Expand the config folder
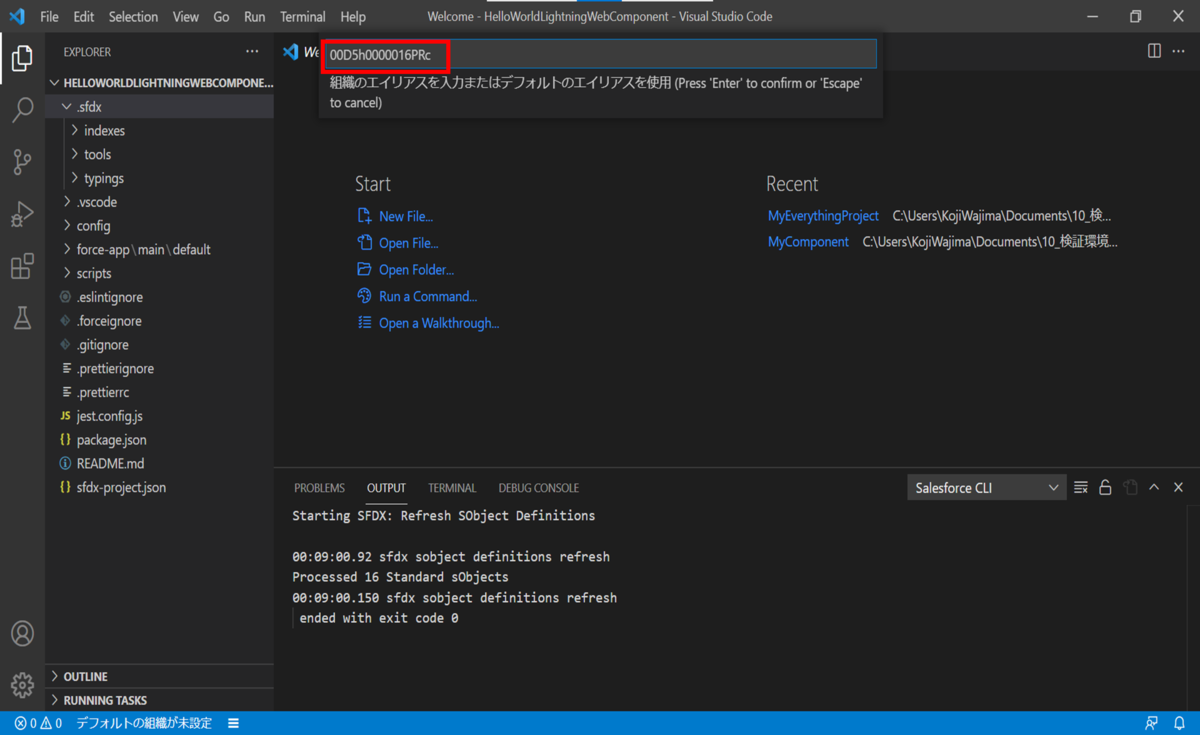The width and height of the screenshot is (1200, 735). (160, 226)
